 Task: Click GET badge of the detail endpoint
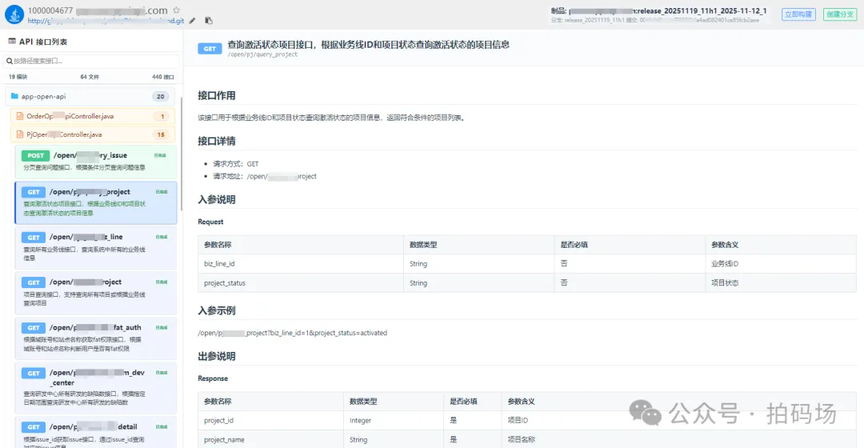pyautogui.click(x=33, y=427)
